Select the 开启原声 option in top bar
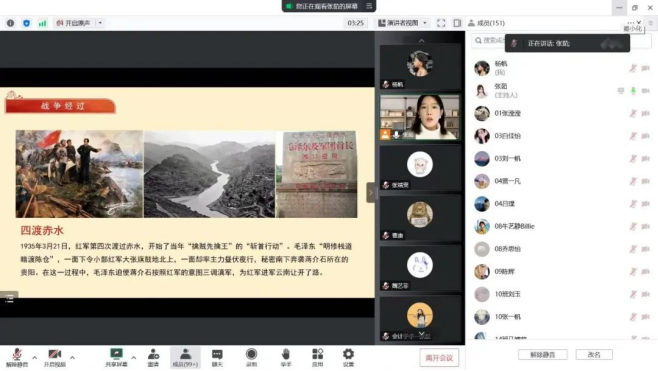Image resolution: width=658 pixels, height=371 pixels. pos(73,23)
